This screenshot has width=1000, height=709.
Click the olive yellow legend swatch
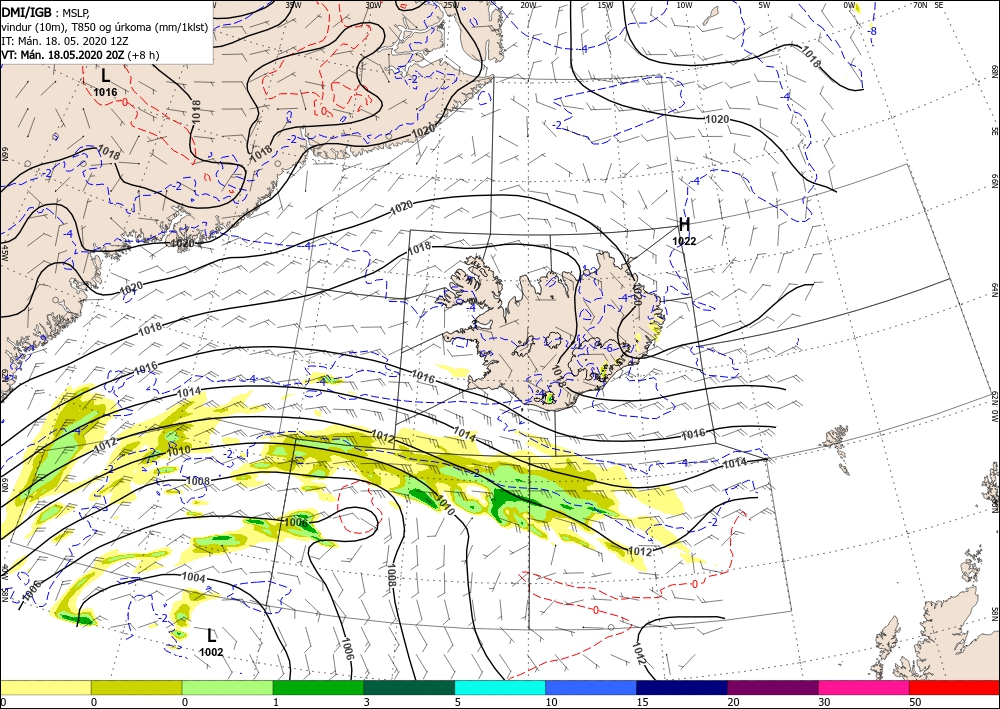(136, 687)
